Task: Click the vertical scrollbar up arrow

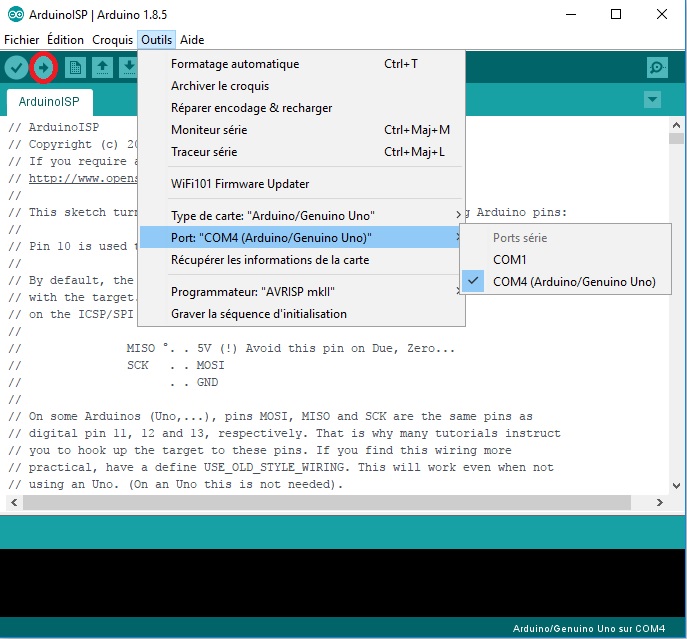Action: click(676, 125)
